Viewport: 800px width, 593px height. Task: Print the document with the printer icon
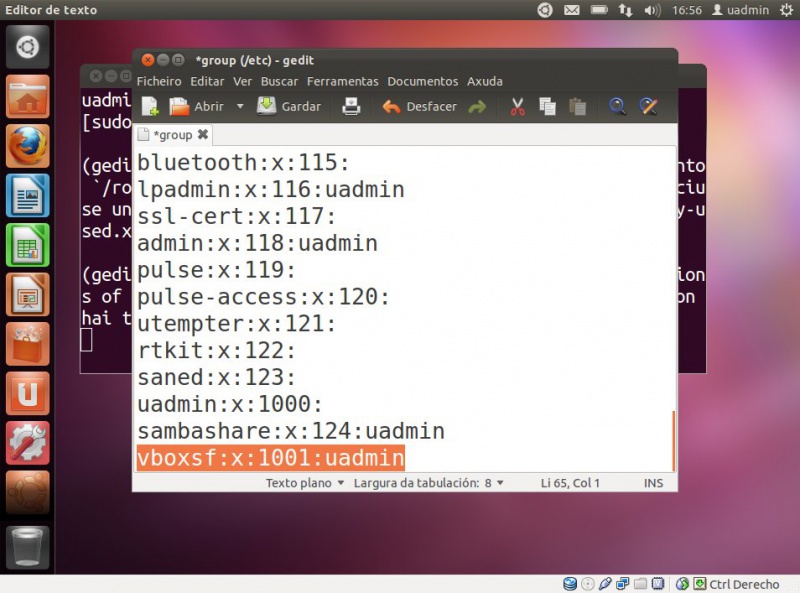[351, 107]
